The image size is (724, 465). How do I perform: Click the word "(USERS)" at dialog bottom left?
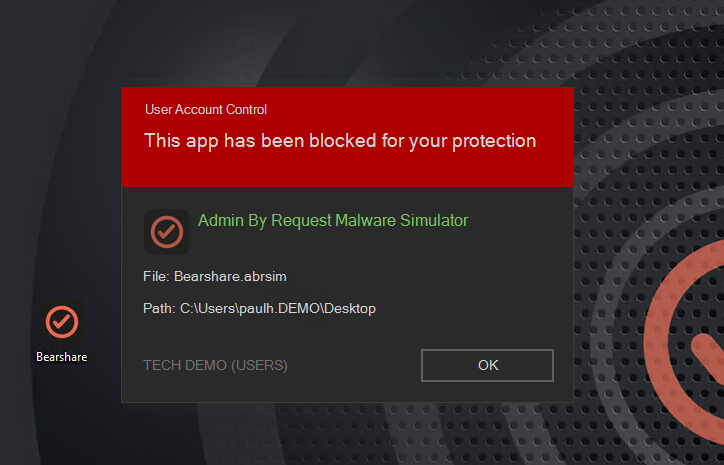click(x=259, y=365)
